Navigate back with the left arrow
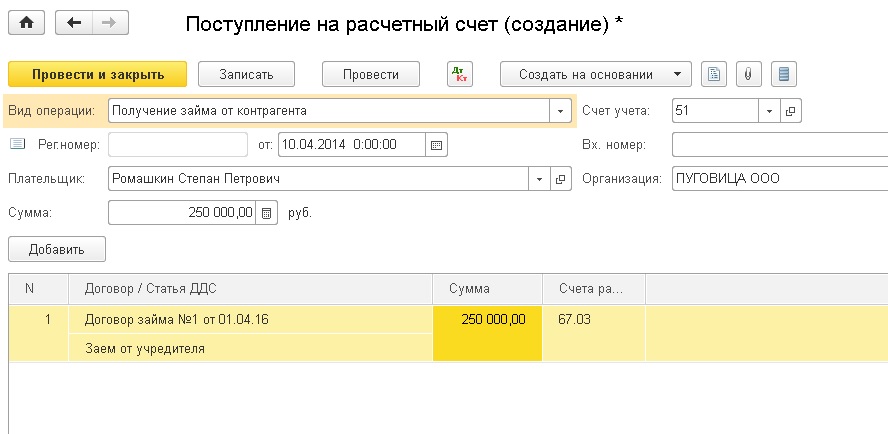 pos(74,23)
